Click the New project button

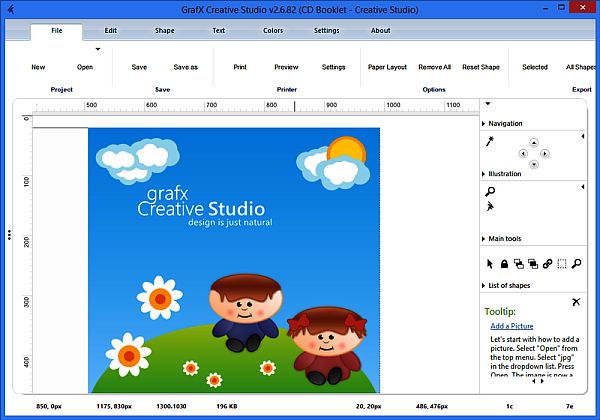pos(38,67)
